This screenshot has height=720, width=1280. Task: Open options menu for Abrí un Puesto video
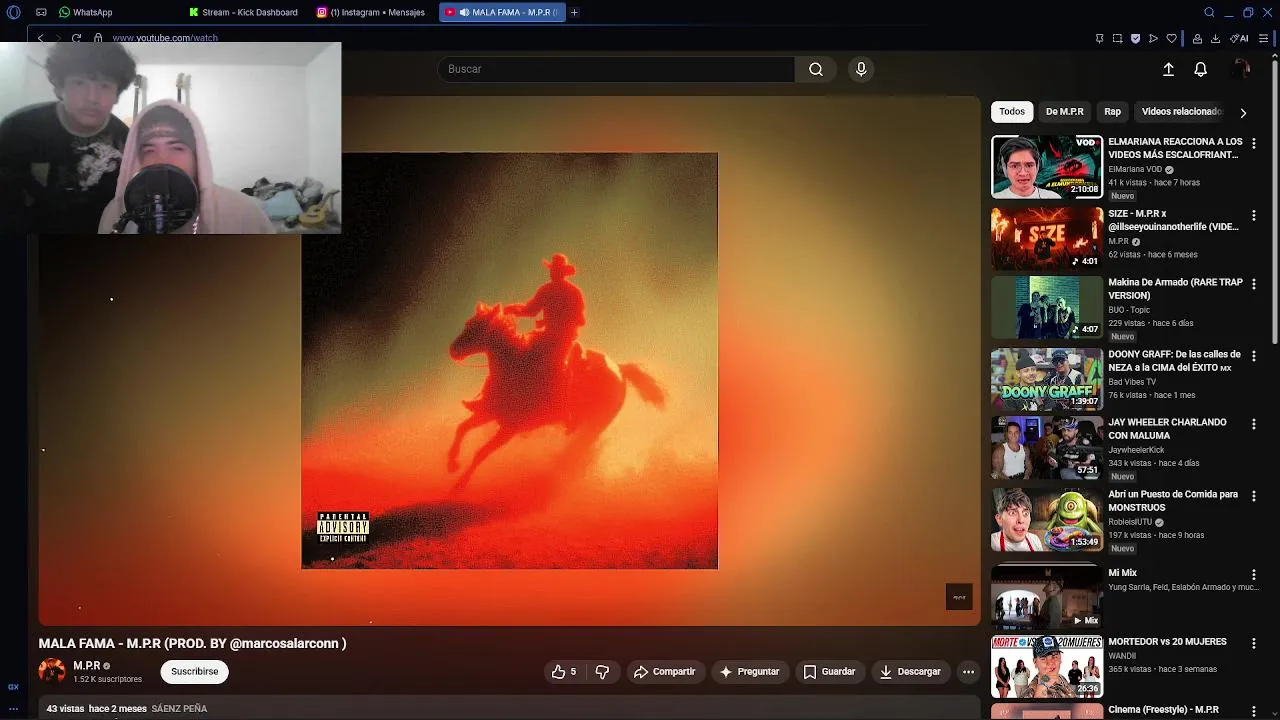(x=1253, y=497)
